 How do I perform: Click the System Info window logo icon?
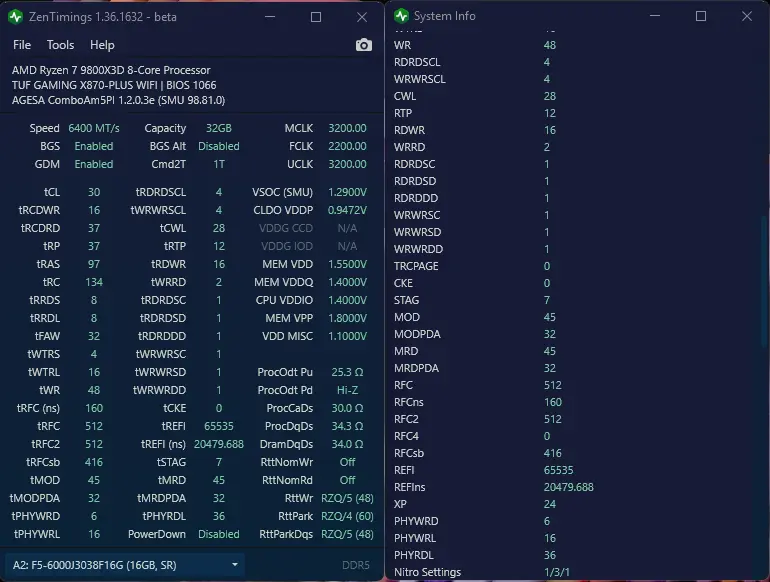[401, 16]
